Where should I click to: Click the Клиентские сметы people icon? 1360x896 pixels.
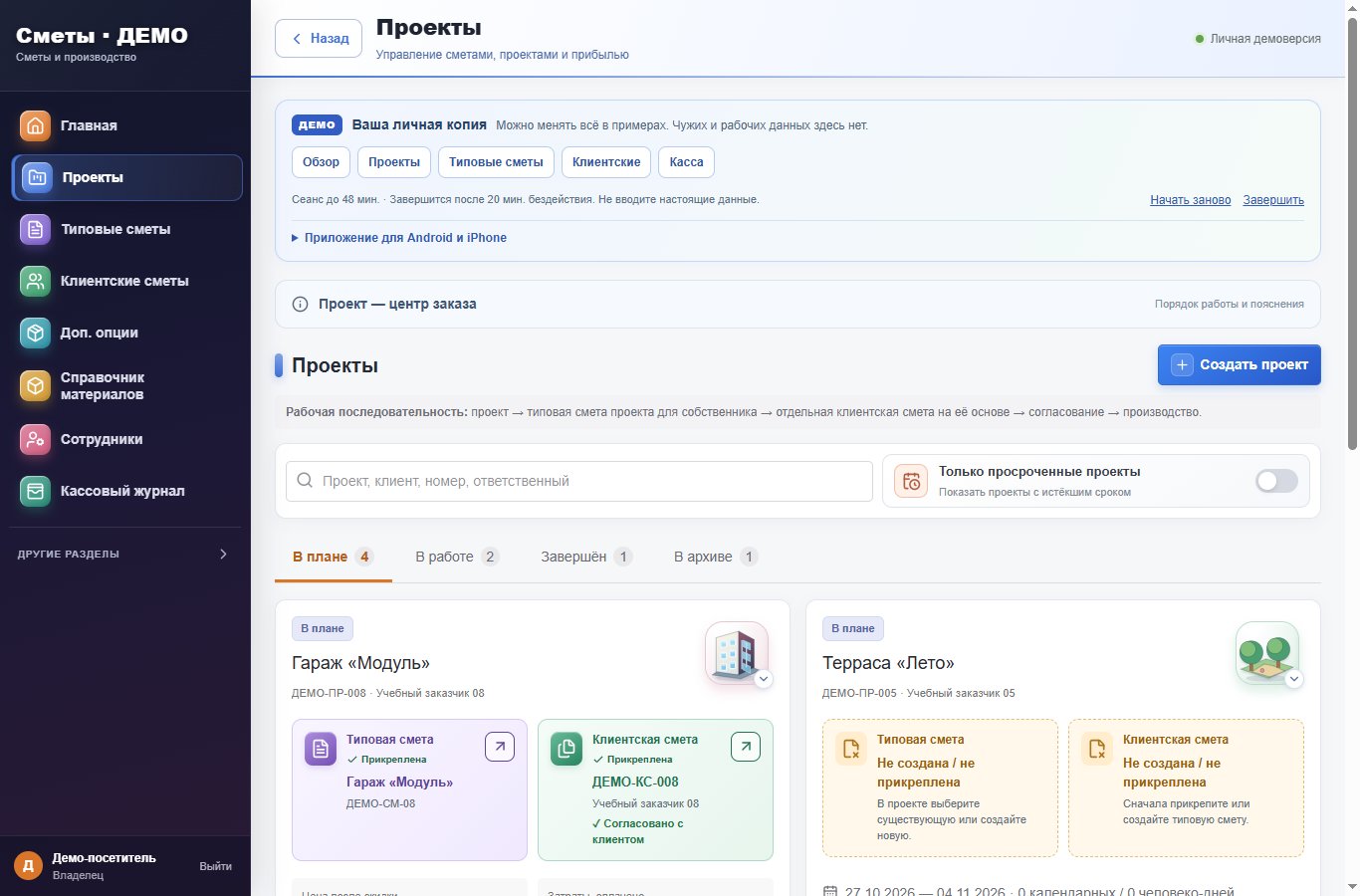35,281
